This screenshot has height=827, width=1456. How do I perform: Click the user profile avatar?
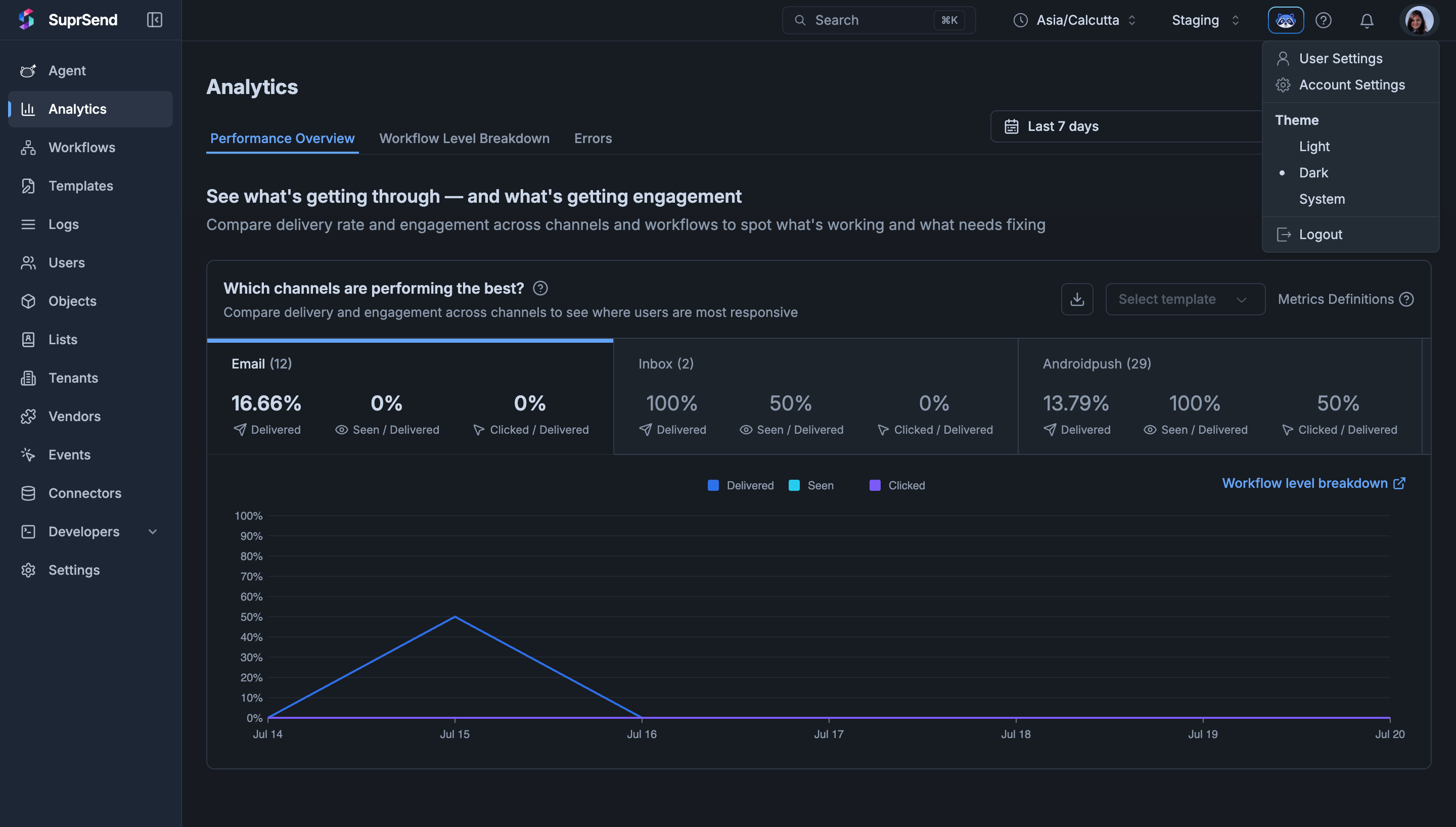click(x=1419, y=20)
